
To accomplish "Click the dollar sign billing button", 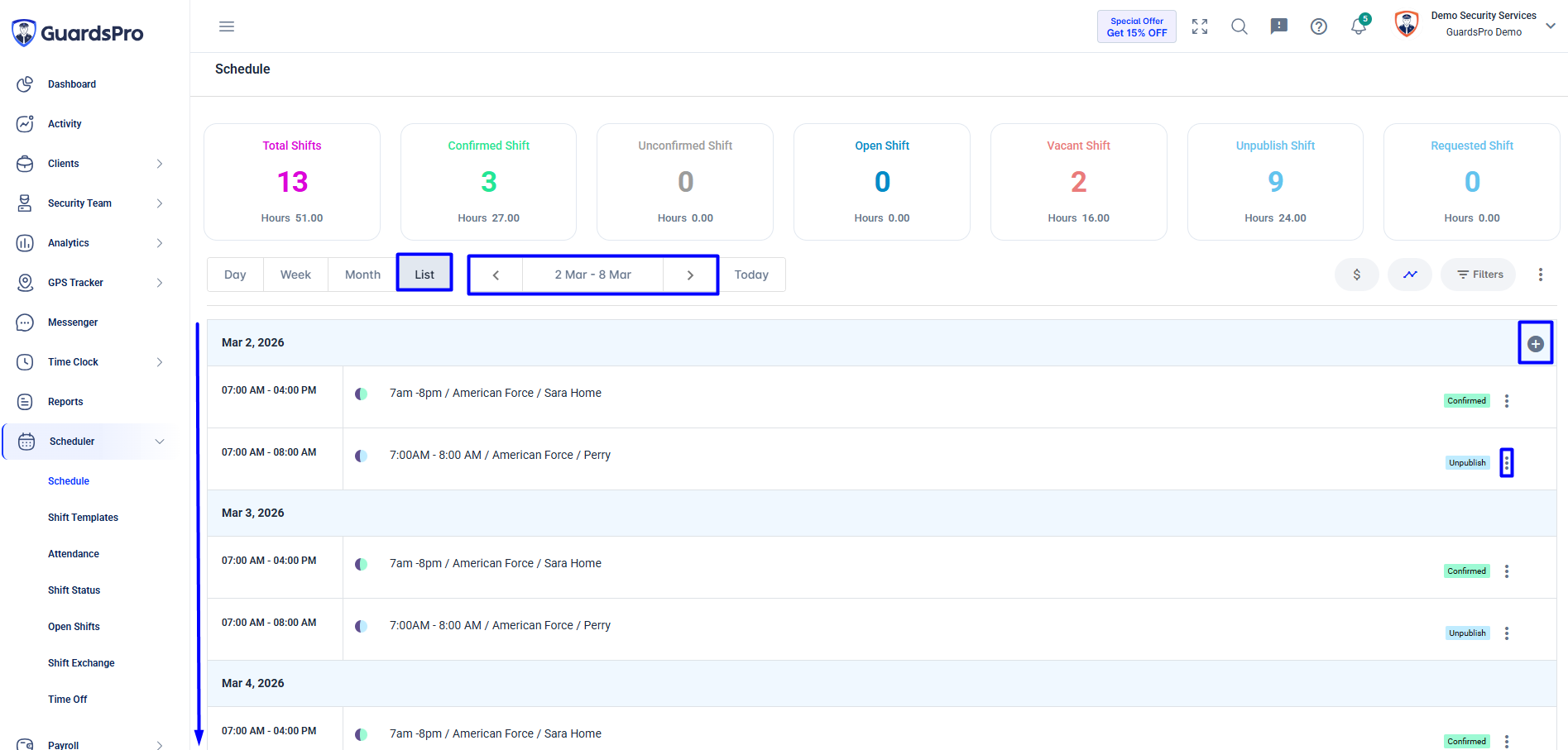I will click(1356, 275).
